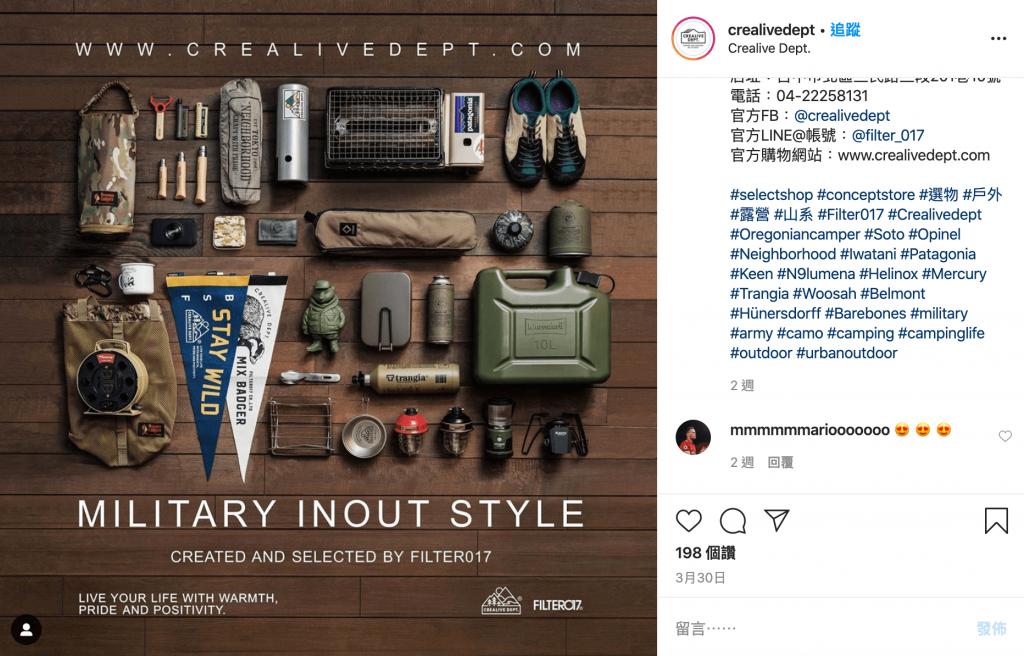Viewport: 1024px width, 656px height.
Task: Open the @crealivedept Facebook mention
Action: pos(842,116)
